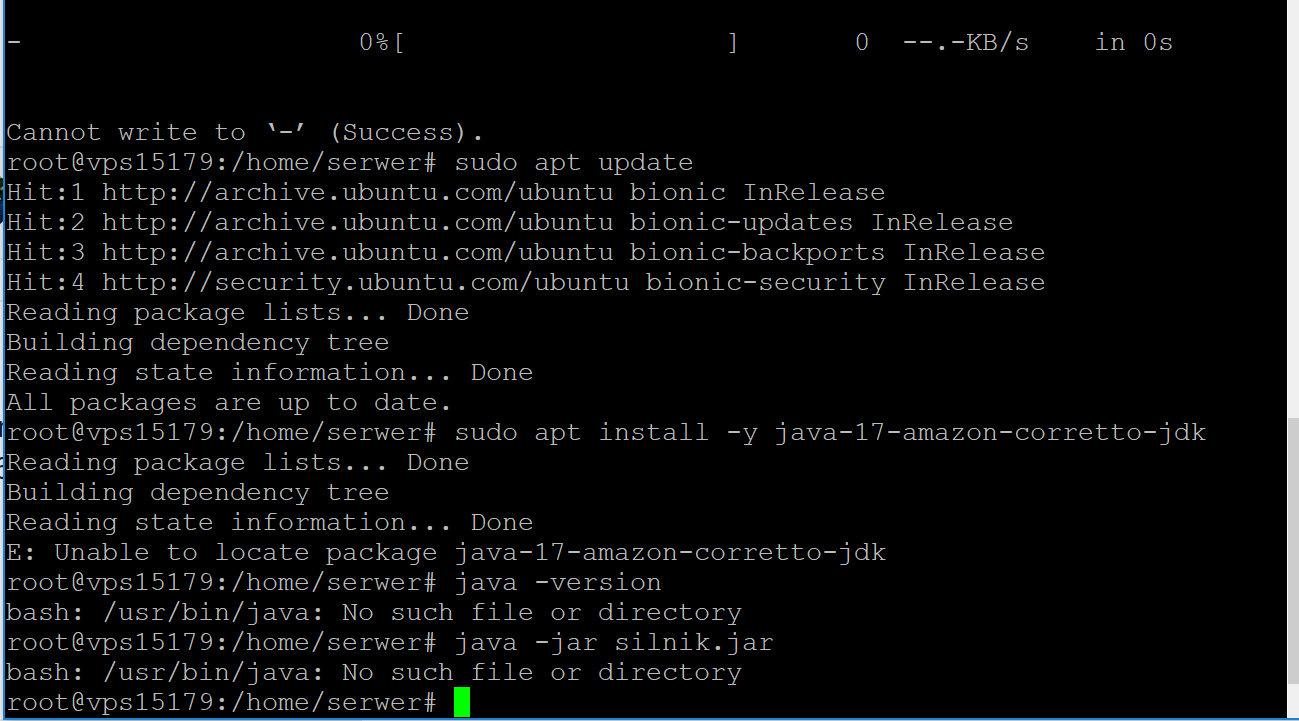Click the "java -version" command text
1299x721 pixels.
[557, 582]
